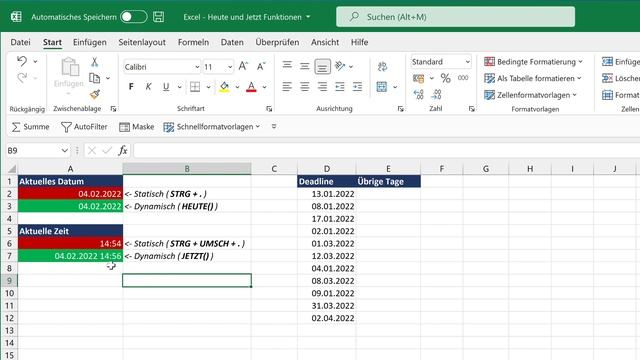Open the Seitenlayout tab
The image size is (640, 360).
coord(142,42)
